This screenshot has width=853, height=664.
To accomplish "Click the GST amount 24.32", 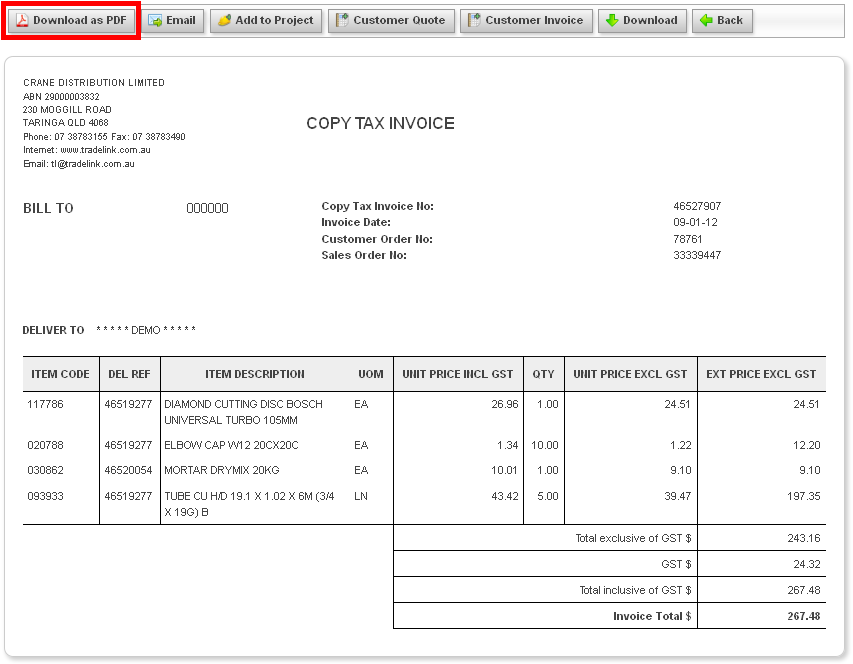I will tap(807, 564).
